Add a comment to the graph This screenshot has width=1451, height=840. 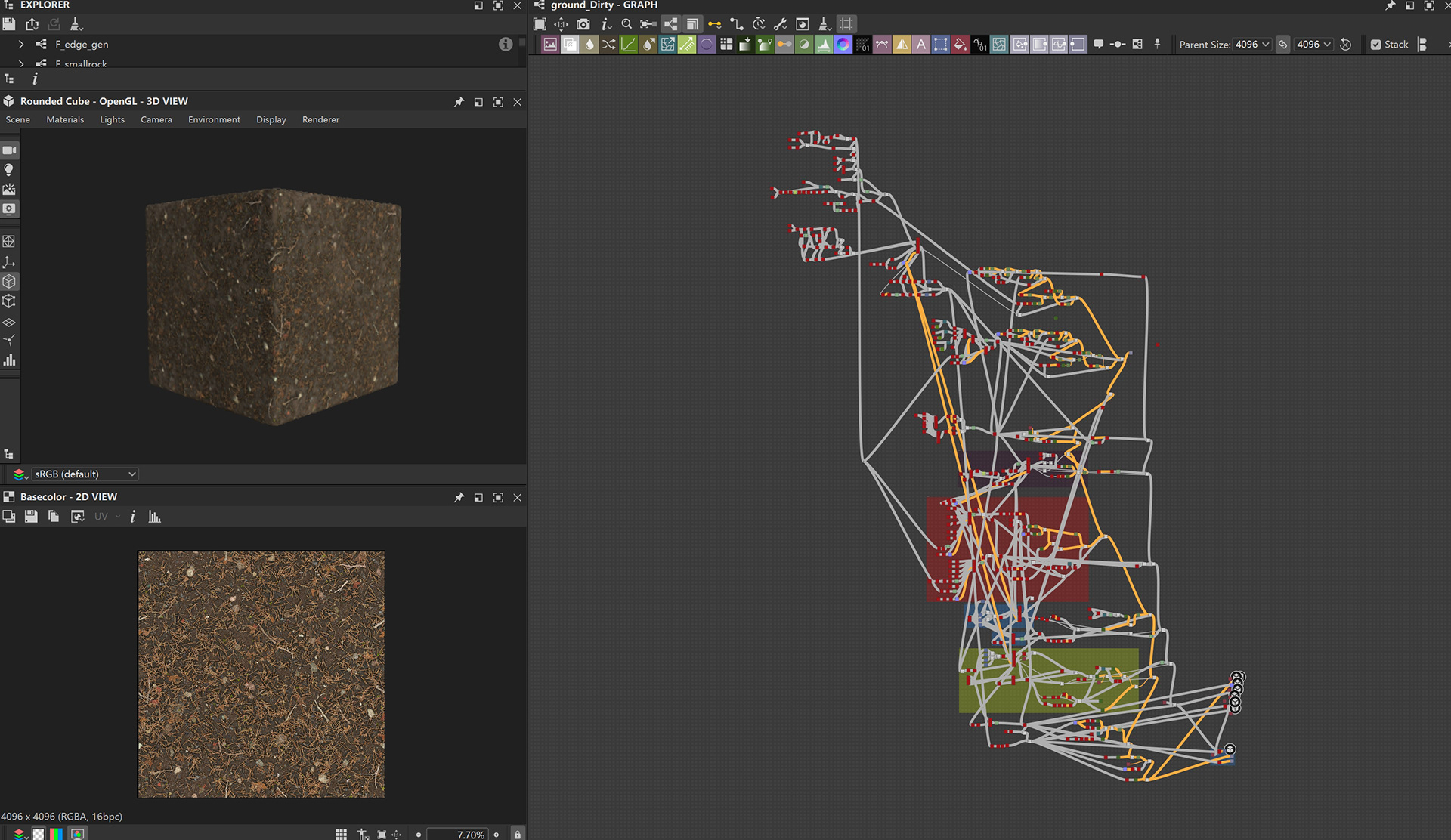coord(1098,45)
